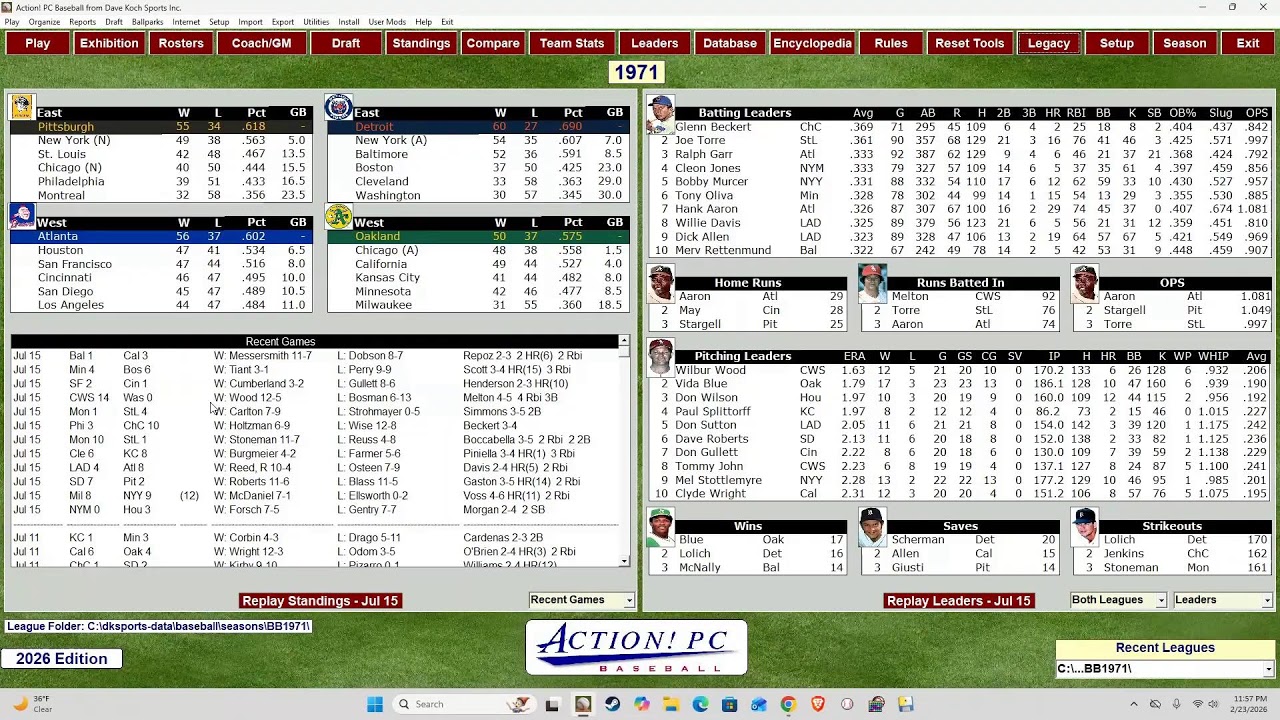Open the Encyclopedia
The width and height of the screenshot is (1280, 720).
click(x=812, y=43)
